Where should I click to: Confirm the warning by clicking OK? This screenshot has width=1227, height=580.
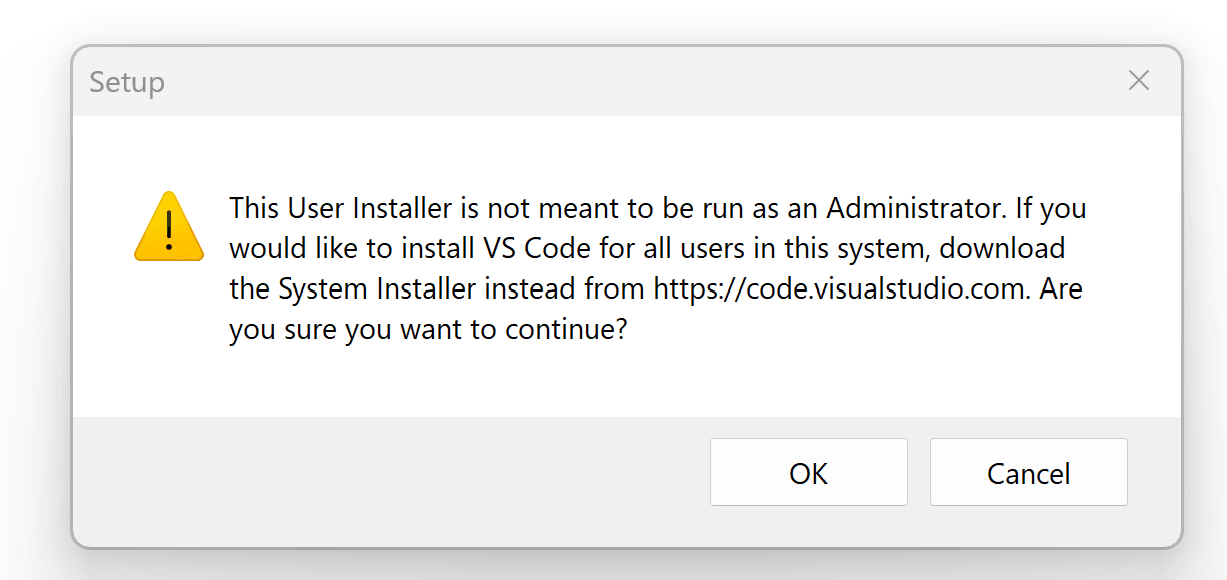tap(808, 471)
